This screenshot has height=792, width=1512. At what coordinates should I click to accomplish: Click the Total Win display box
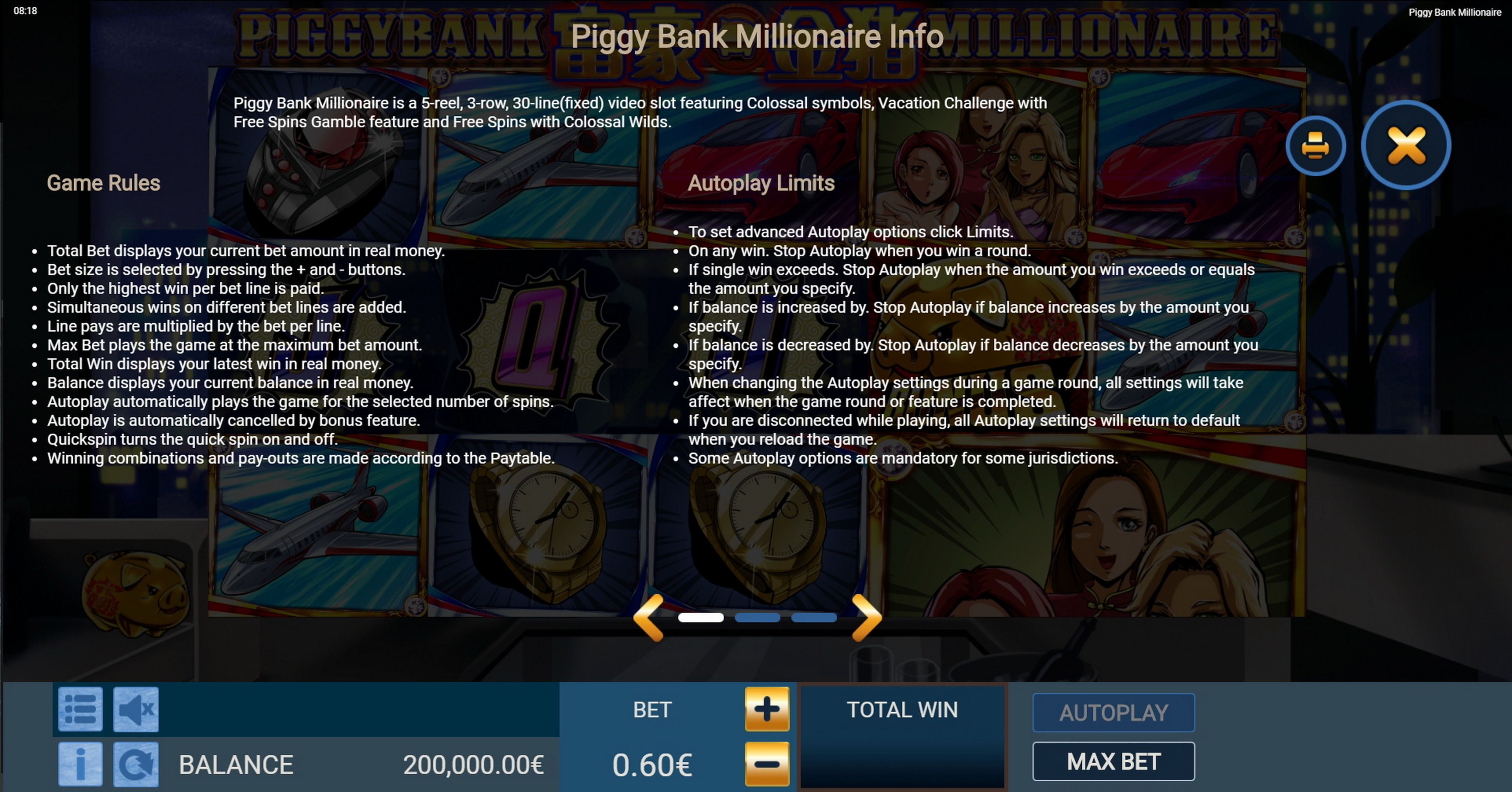coord(903,737)
